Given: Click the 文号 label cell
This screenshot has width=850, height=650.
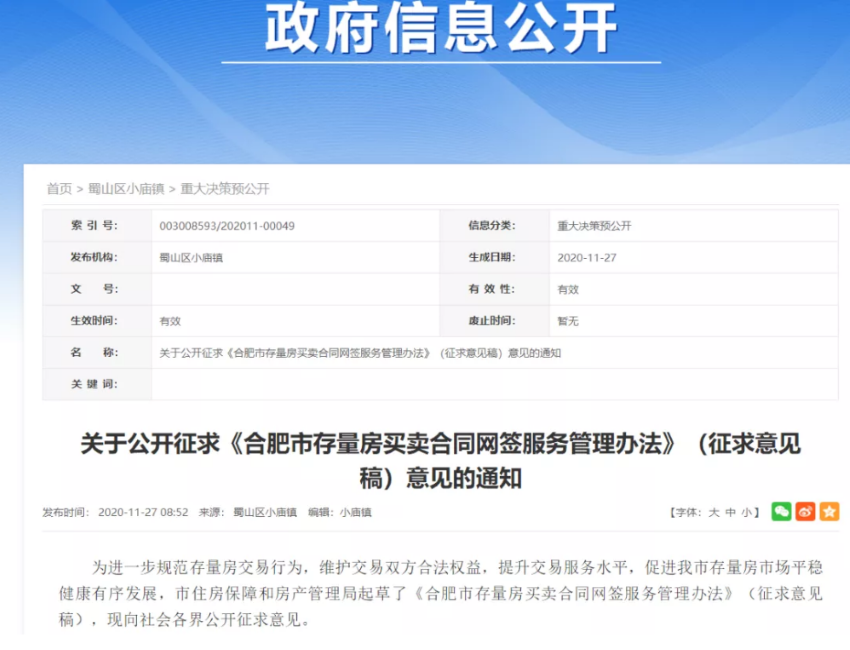Looking at the screenshot, I should click(97, 289).
